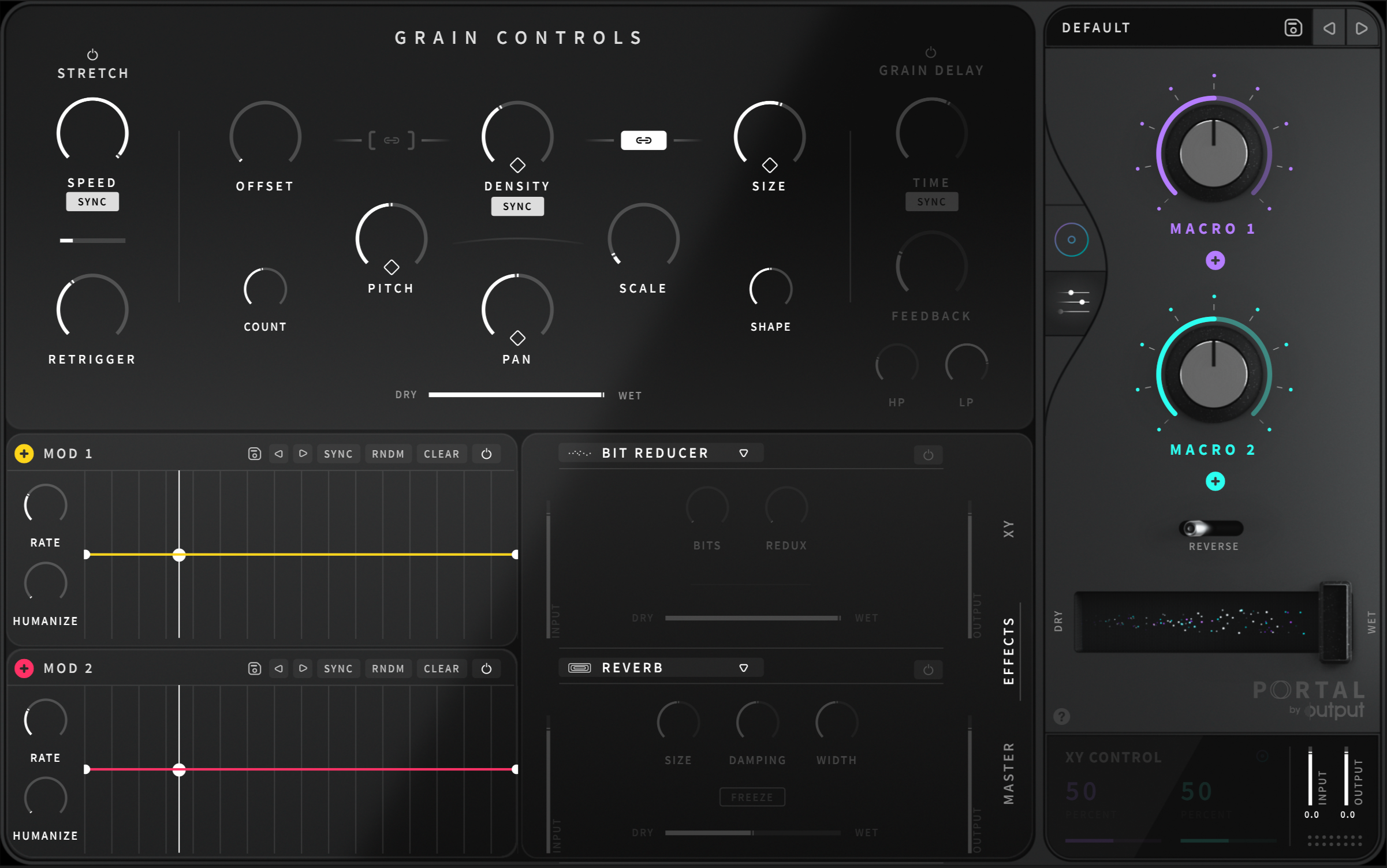This screenshot has height=868, width=1387.
Task: Click the CLEAR button in MOD 1
Action: click(x=441, y=454)
